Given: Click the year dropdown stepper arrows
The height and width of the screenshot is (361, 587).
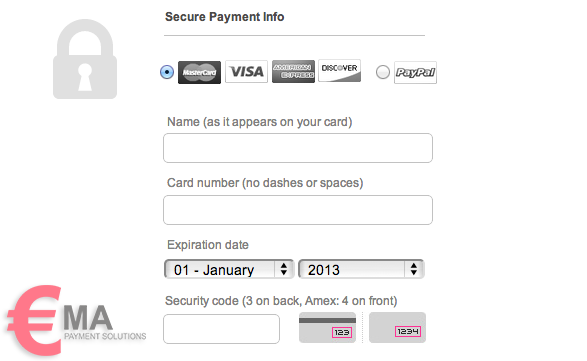Looking at the screenshot, I should (x=414, y=269).
